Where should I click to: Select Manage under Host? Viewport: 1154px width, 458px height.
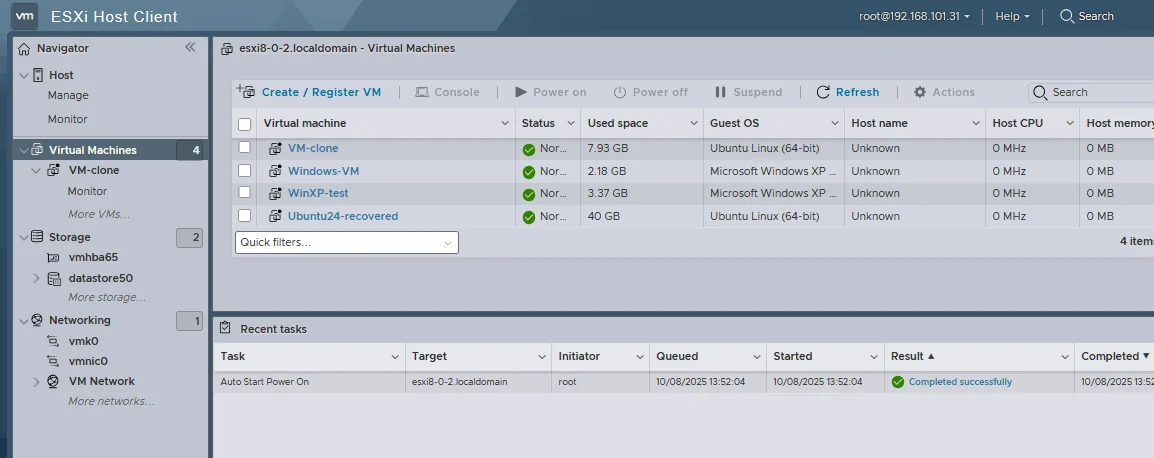(x=68, y=95)
